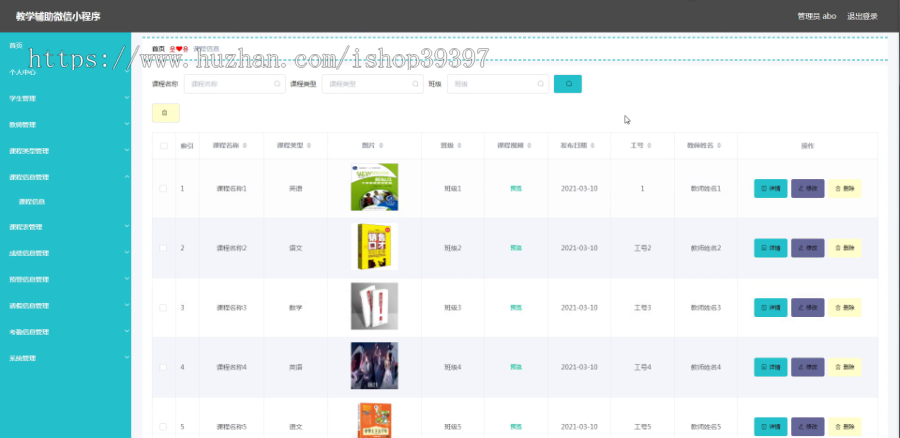Expand 课程表管理 in the sidebar
900x438 pixels.
coord(65,227)
